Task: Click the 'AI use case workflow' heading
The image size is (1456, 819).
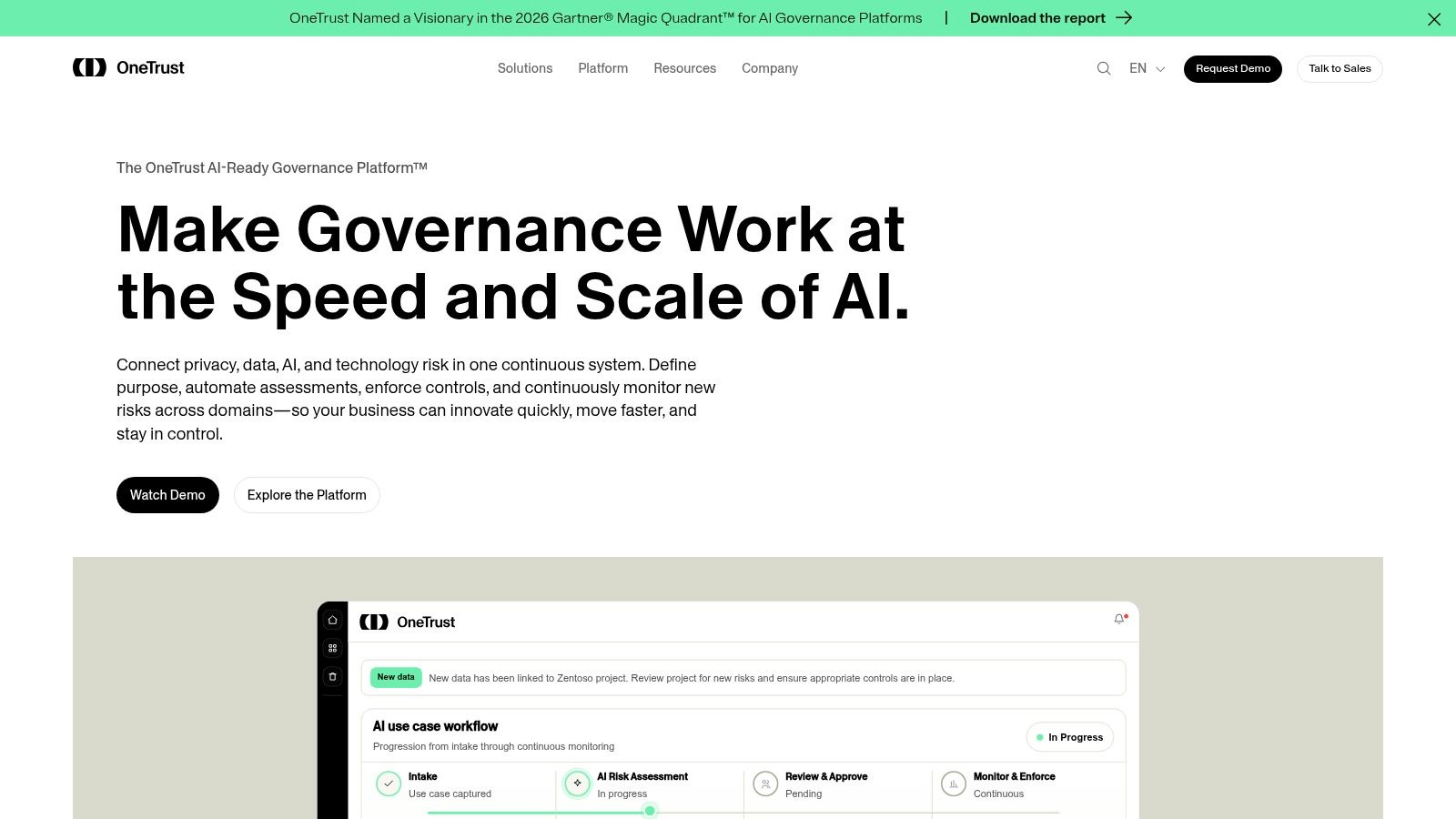Action: point(435,726)
